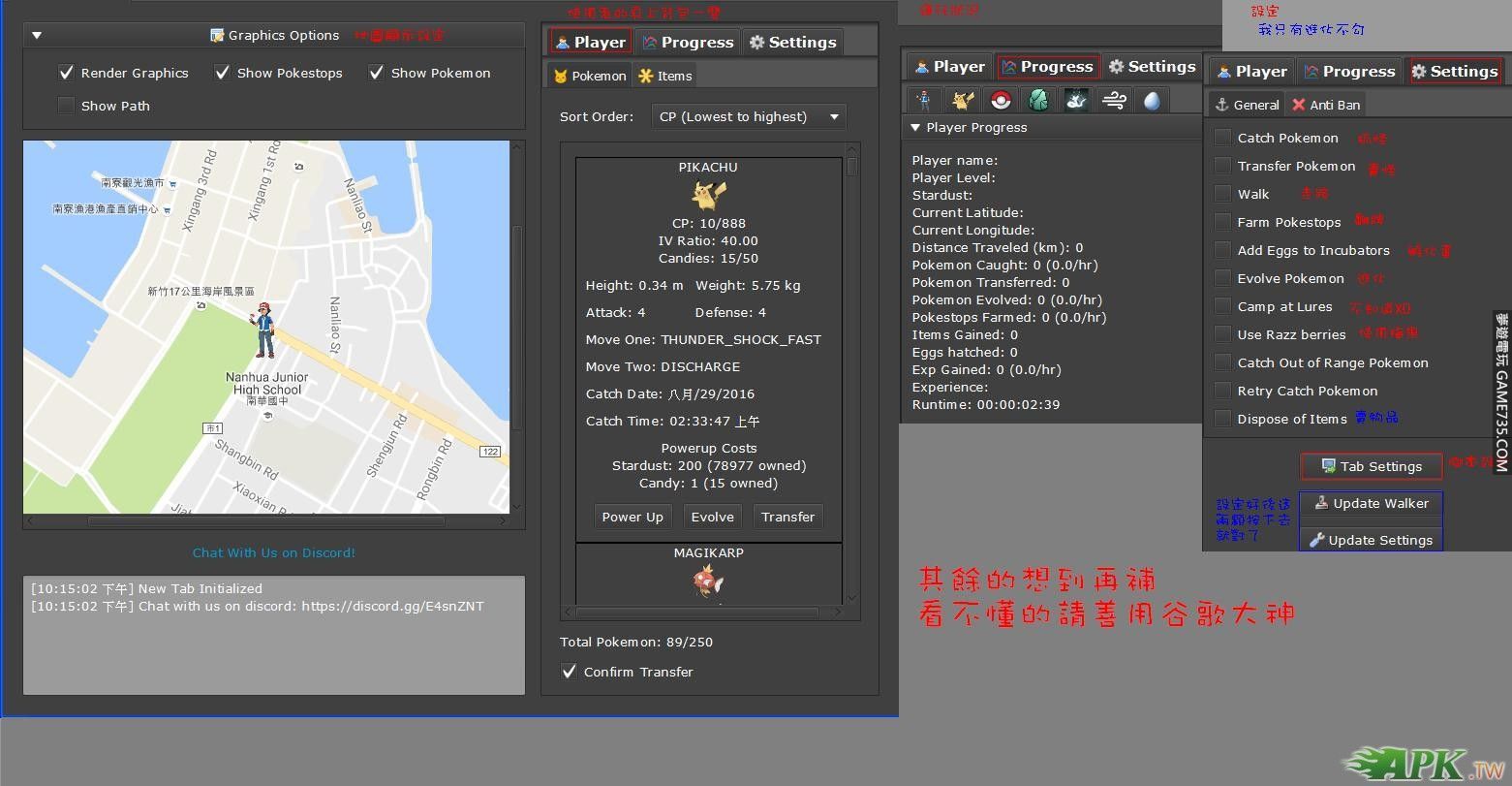Viewport: 1512px width, 786px height.
Task: Click the trainer avatar on the map
Action: [x=262, y=330]
